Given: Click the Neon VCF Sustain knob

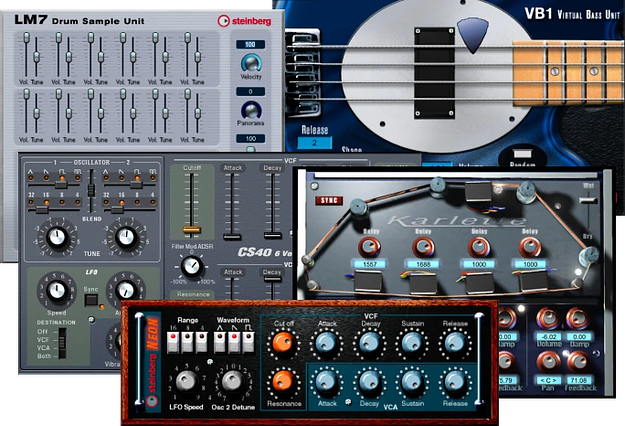Looking at the screenshot, I should pyautogui.click(x=413, y=343).
